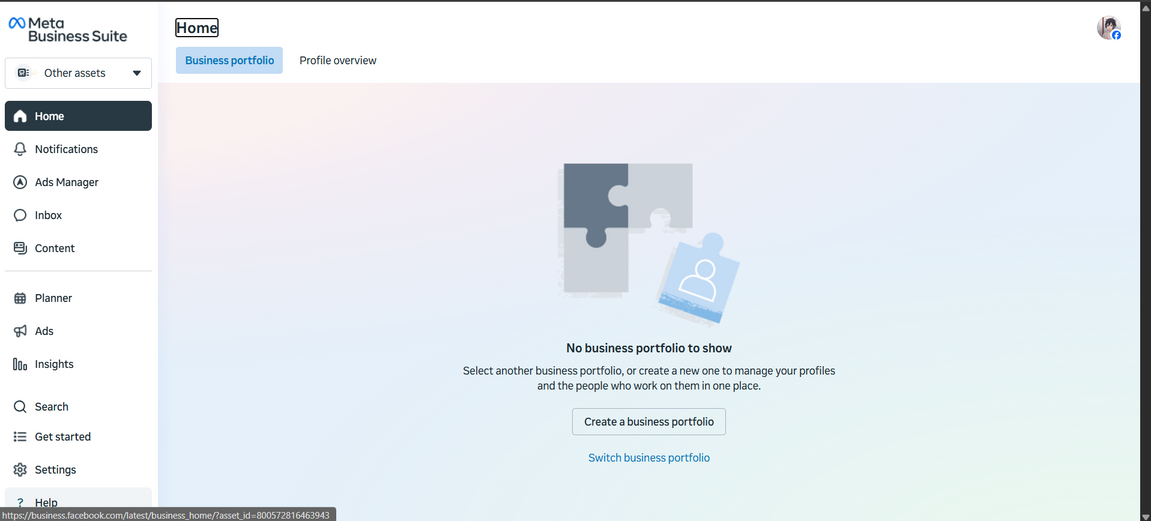The image size is (1151, 521).
Task: Open the profile avatar at top right
Action: [x=1108, y=28]
